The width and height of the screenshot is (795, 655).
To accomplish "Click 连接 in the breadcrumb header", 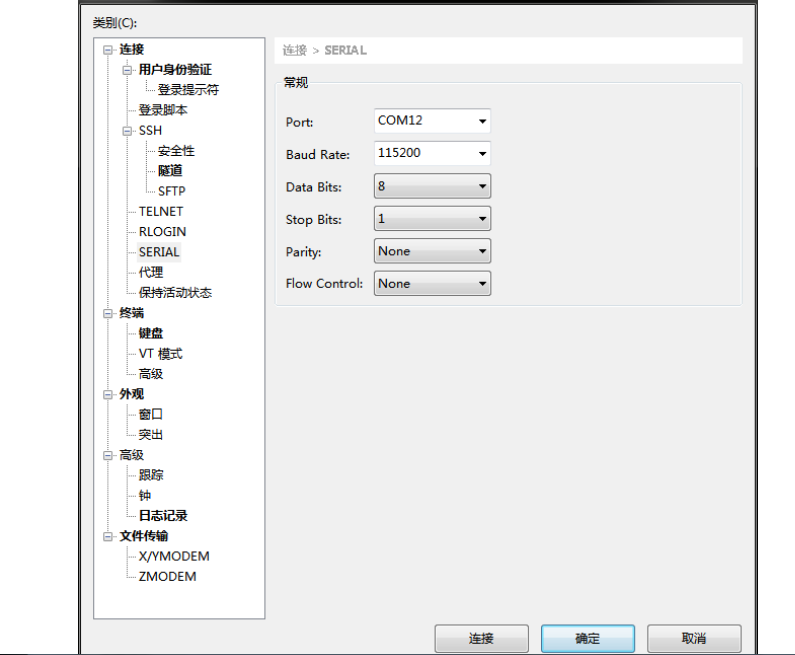I will [x=295, y=50].
